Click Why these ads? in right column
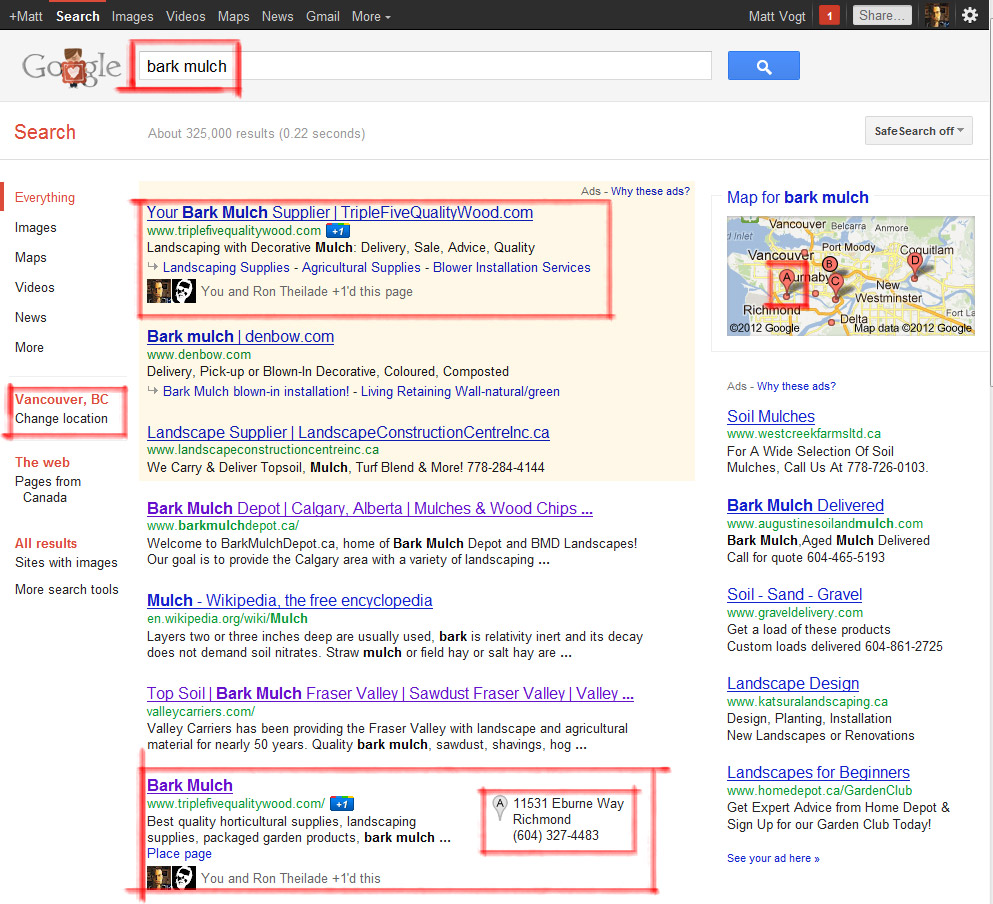The height and width of the screenshot is (904, 993). pyautogui.click(x=796, y=386)
